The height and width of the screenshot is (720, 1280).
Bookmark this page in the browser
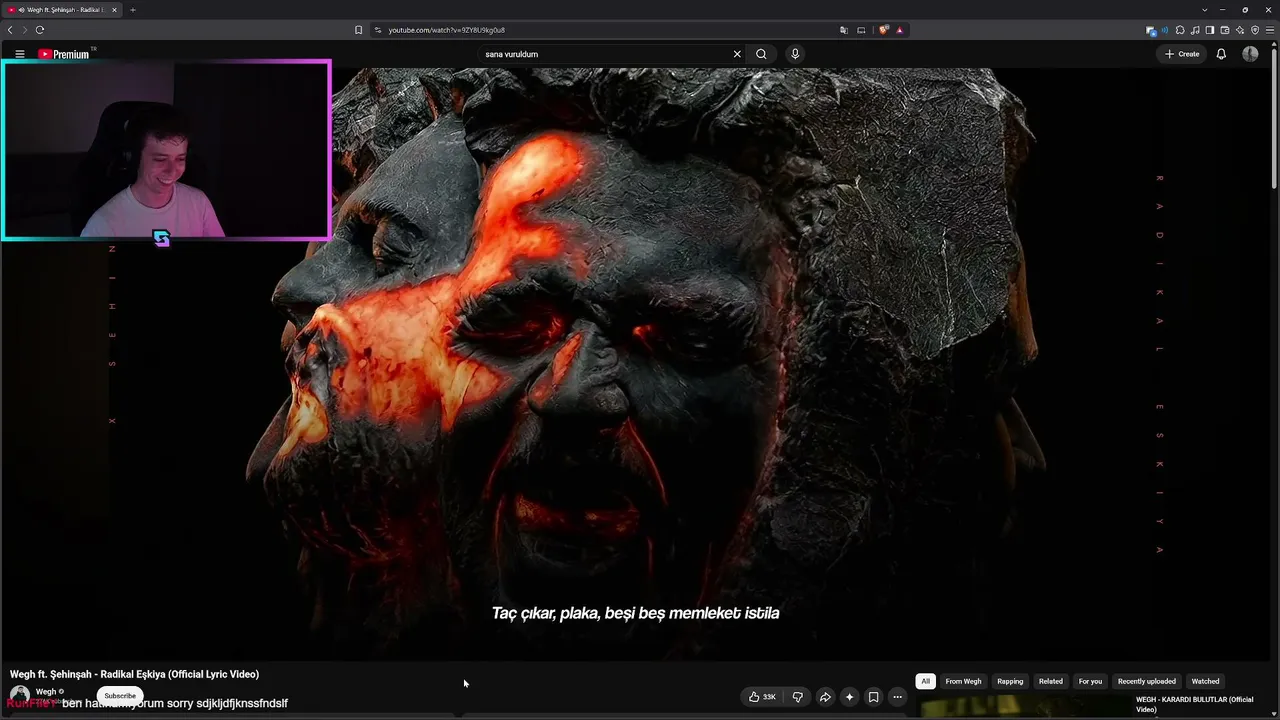pyautogui.click(x=358, y=30)
